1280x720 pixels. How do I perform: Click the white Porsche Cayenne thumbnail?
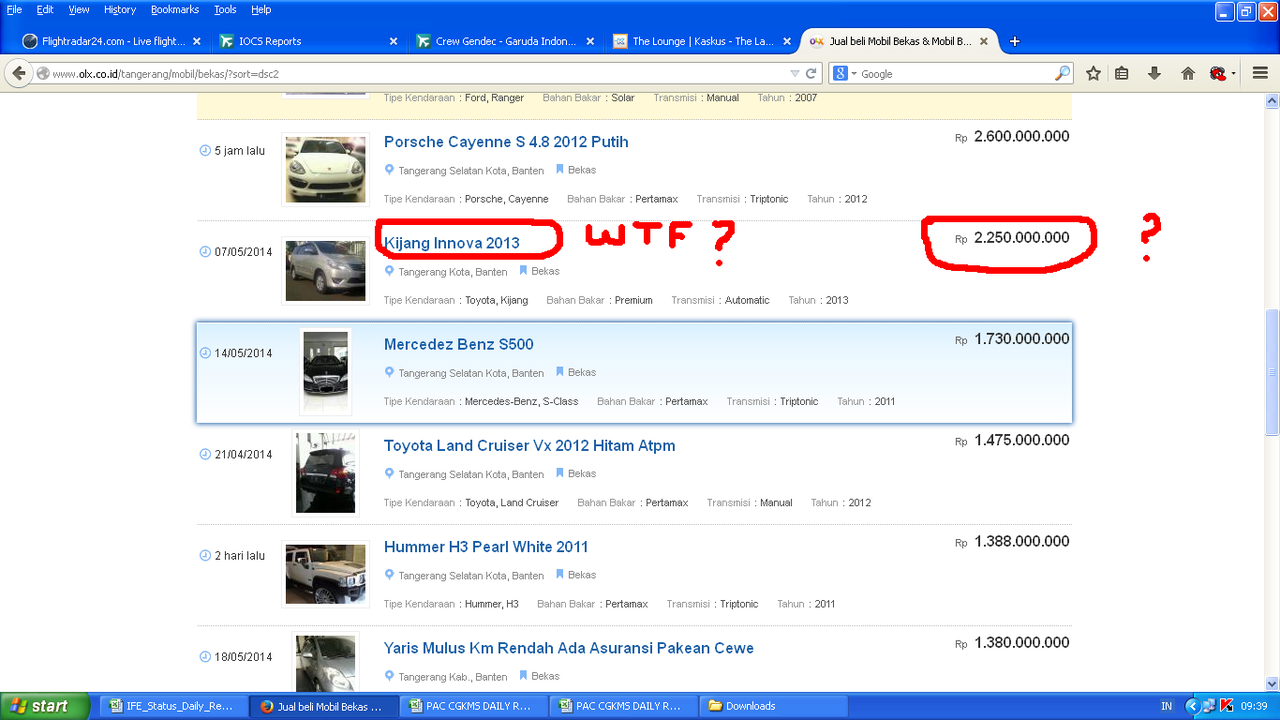pos(325,169)
